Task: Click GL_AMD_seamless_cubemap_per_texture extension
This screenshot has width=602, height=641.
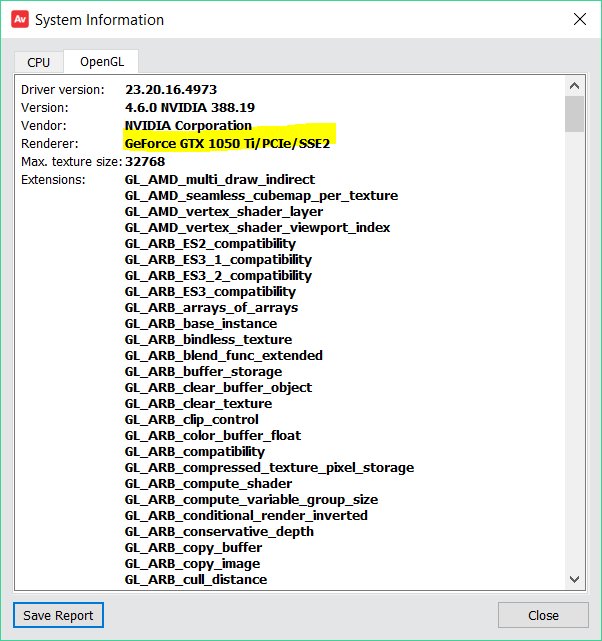Action: click(261, 195)
